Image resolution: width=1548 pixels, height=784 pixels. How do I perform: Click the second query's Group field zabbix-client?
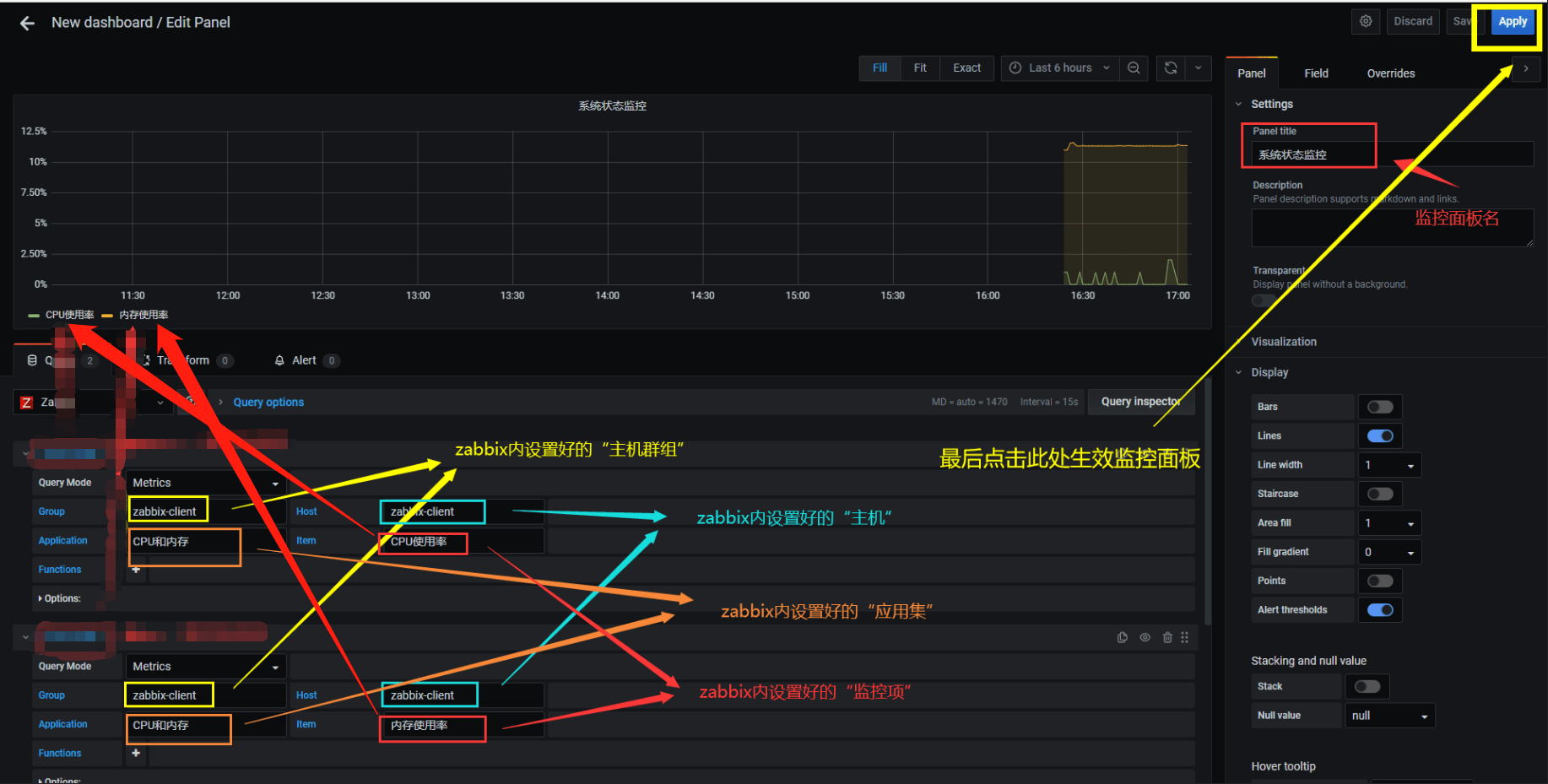coord(205,695)
